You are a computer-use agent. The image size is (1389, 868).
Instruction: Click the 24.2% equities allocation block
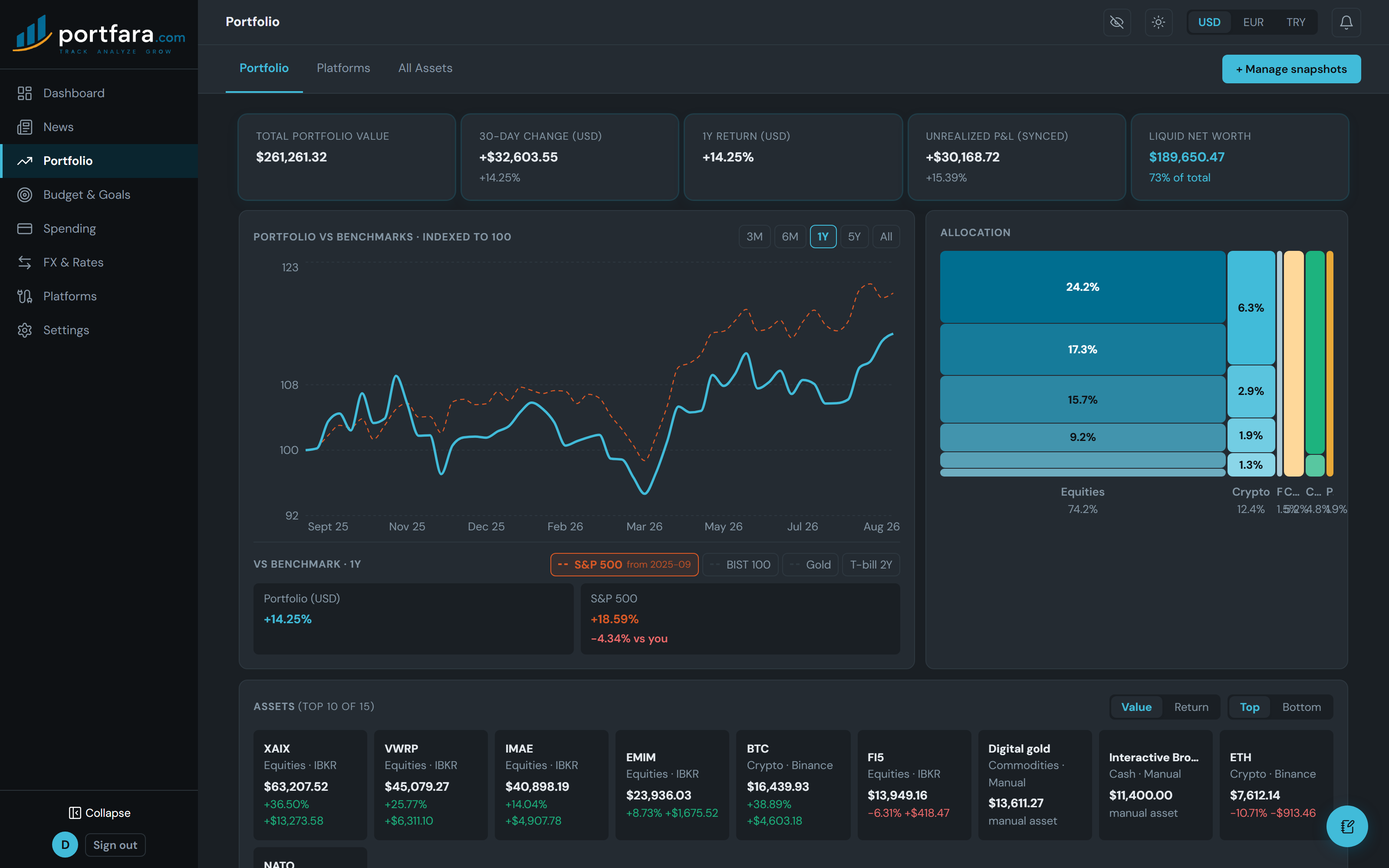1083,286
